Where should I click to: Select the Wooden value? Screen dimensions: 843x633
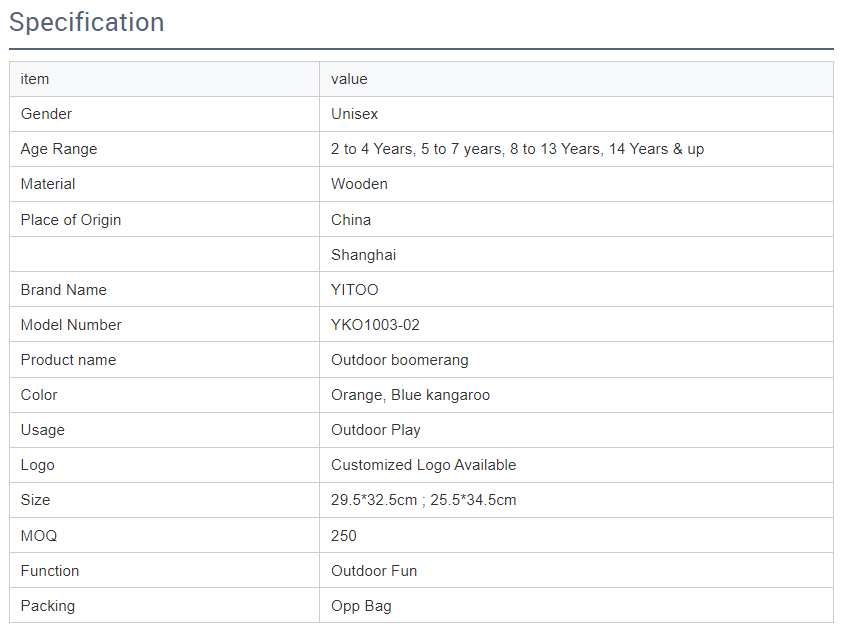pyautogui.click(x=359, y=184)
